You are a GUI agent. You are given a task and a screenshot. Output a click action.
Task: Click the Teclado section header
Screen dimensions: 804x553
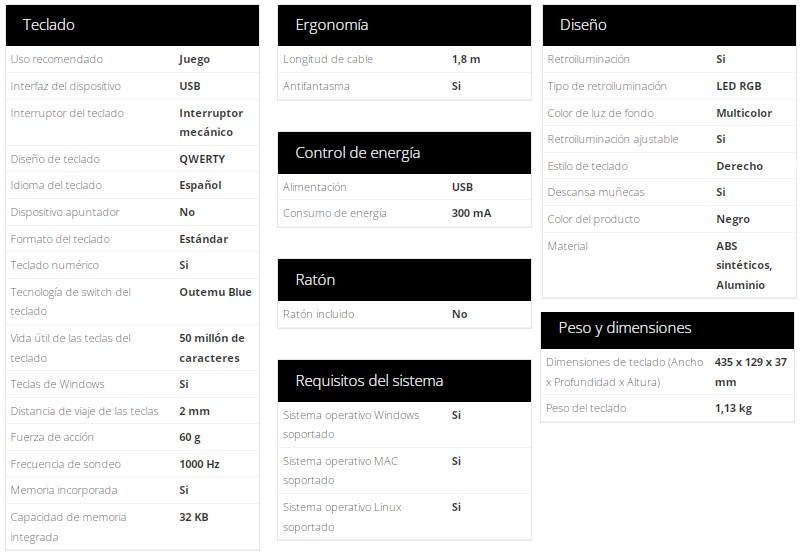[132, 25]
